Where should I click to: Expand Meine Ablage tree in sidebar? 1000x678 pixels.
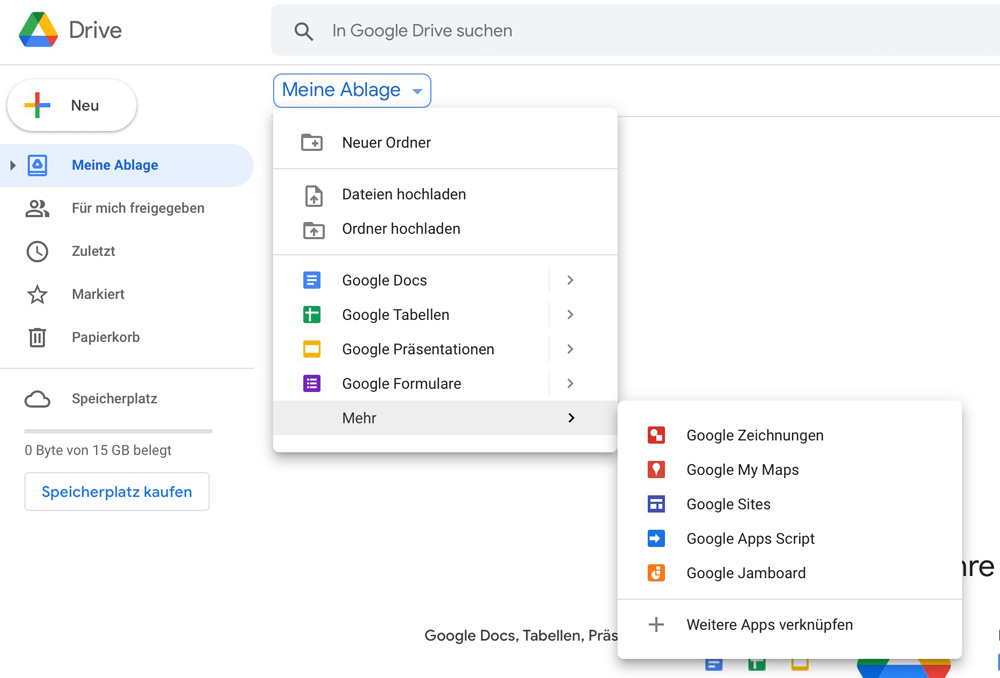(13, 165)
